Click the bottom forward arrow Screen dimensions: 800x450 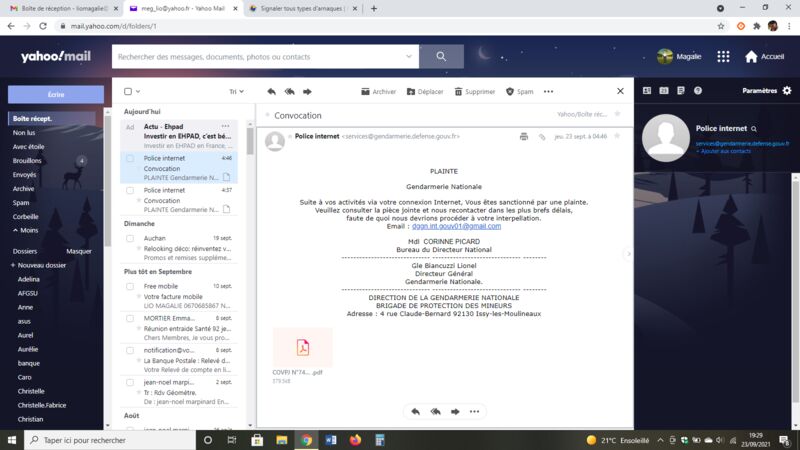coord(455,412)
